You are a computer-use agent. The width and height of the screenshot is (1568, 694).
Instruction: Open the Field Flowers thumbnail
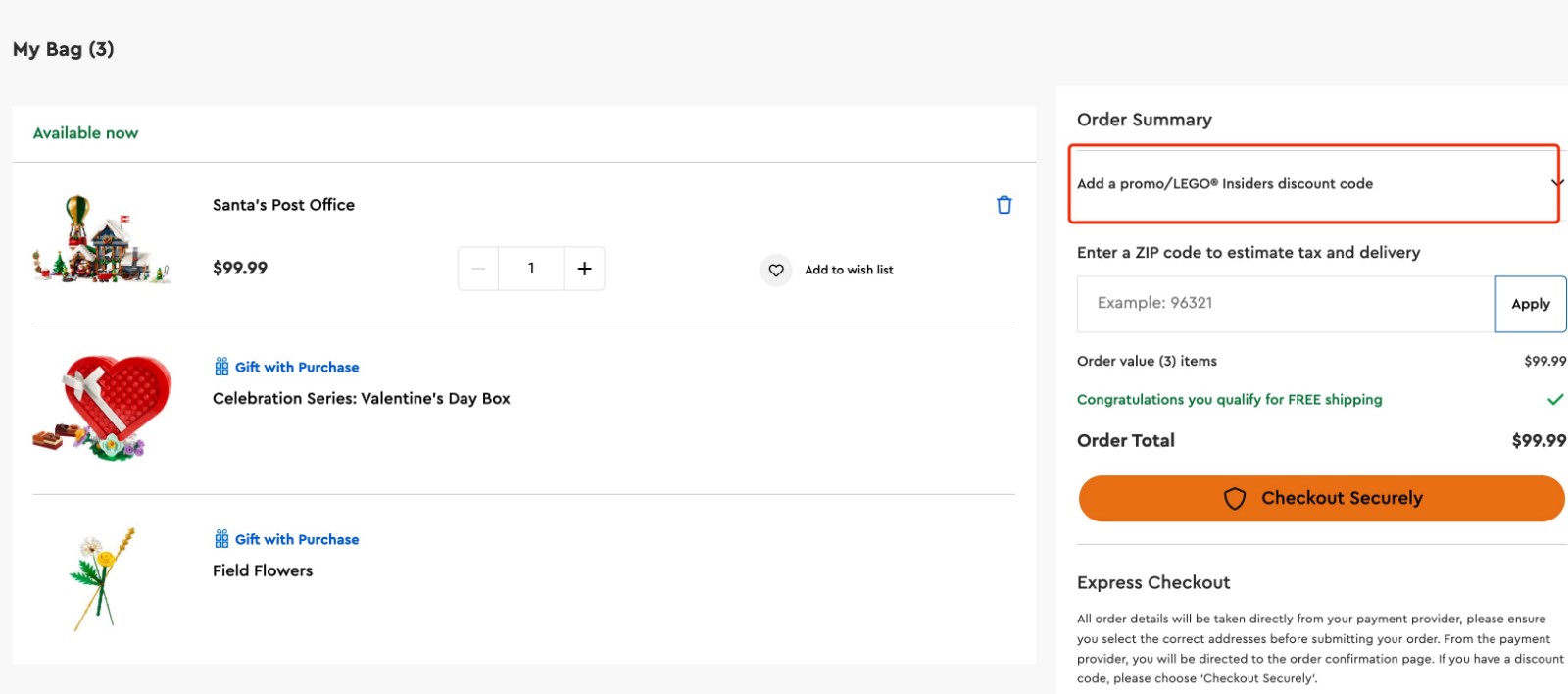tap(102, 578)
